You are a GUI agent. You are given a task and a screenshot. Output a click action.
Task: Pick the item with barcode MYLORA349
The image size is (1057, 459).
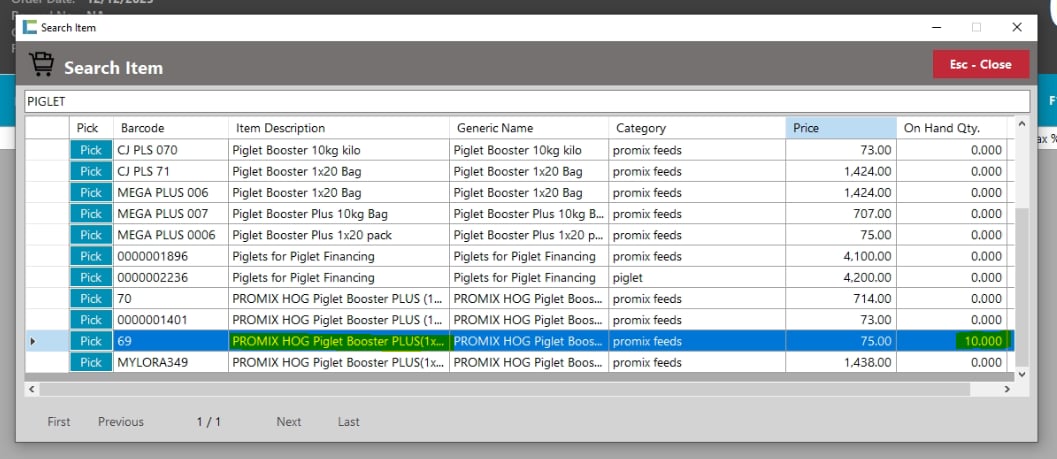point(91,363)
